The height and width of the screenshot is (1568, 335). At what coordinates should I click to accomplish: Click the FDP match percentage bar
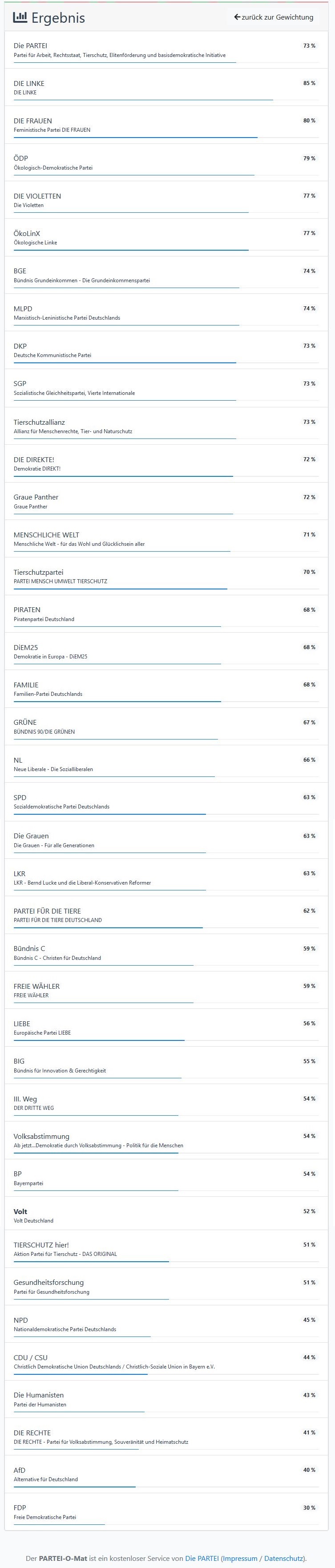point(60,1523)
